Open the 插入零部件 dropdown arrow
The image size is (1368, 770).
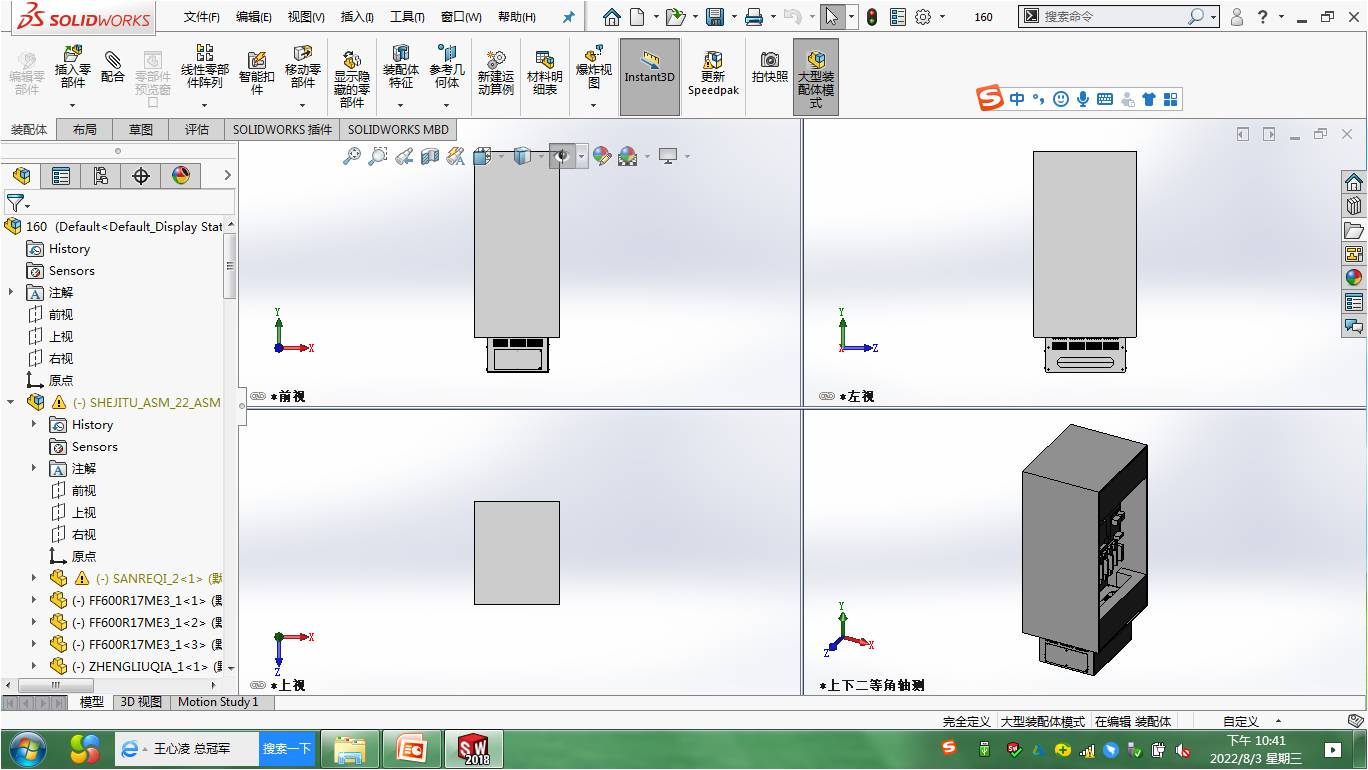click(72, 105)
